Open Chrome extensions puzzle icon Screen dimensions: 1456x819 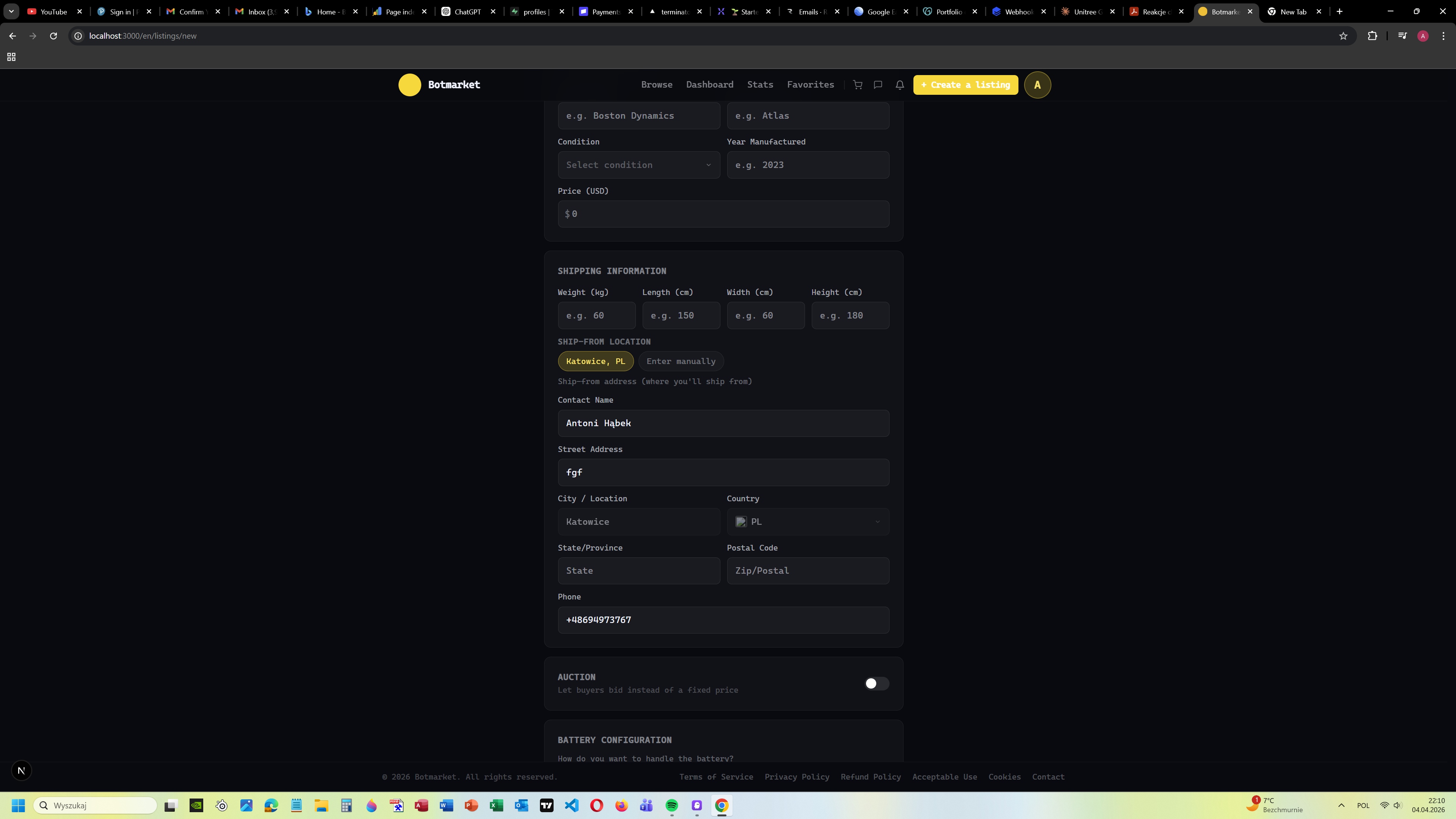(x=1372, y=36)
